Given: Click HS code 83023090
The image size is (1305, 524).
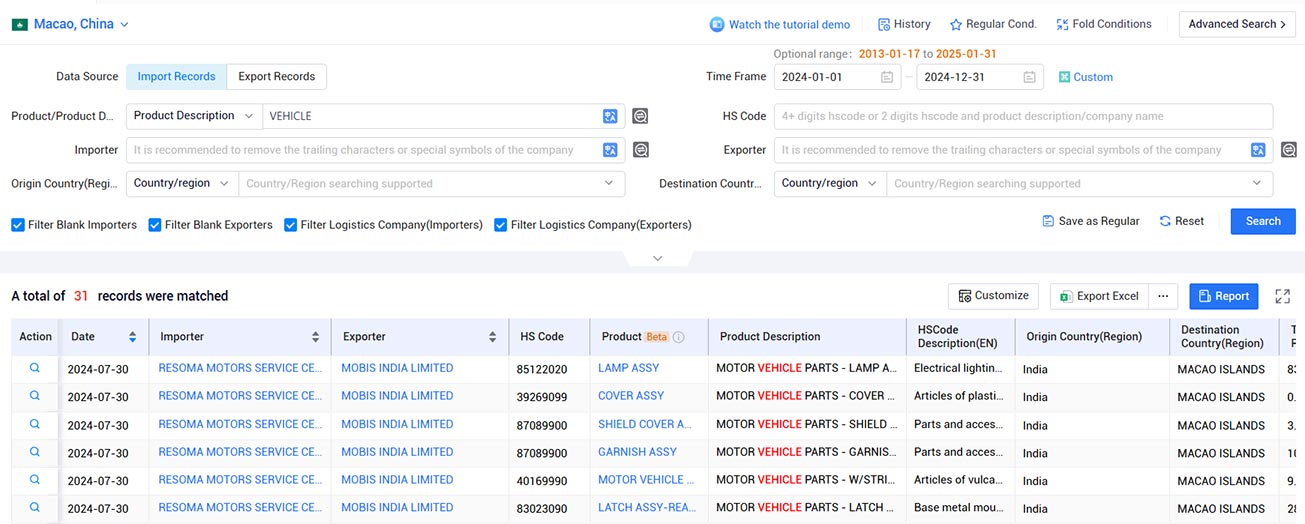Looking at the screenshot, I should (x=542, y=509).
